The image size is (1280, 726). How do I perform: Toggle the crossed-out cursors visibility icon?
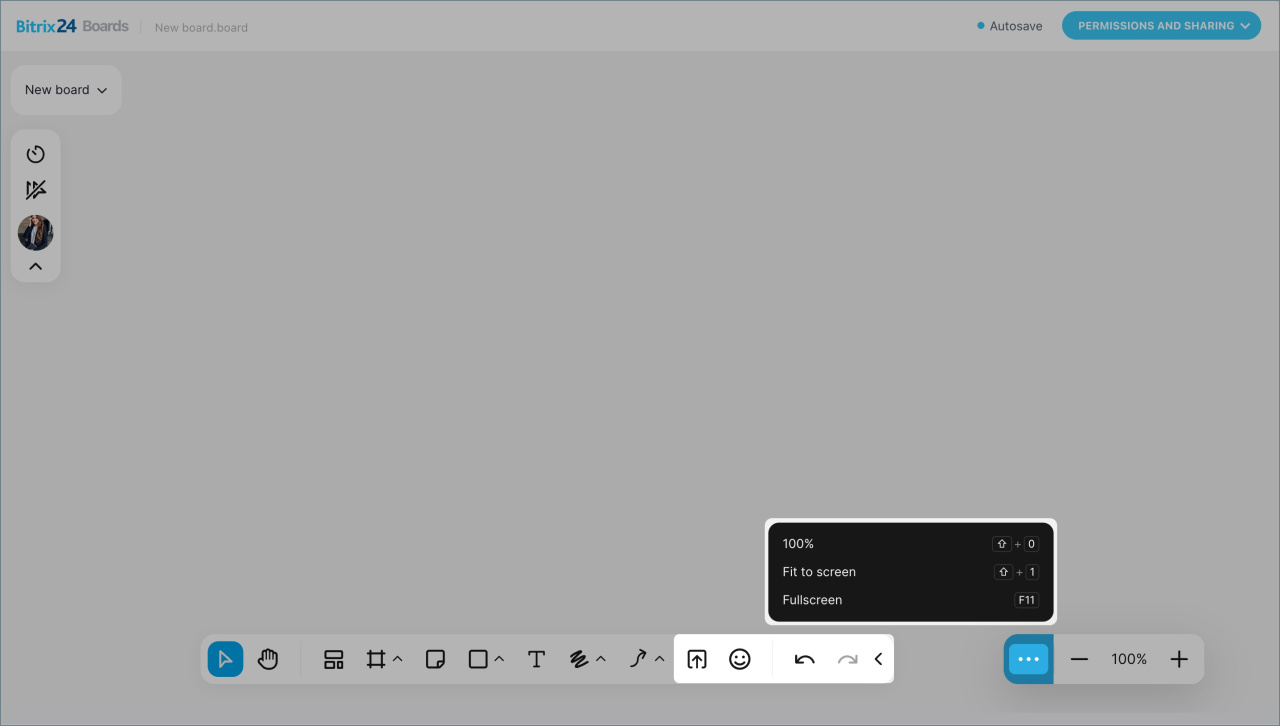[36, 190]
